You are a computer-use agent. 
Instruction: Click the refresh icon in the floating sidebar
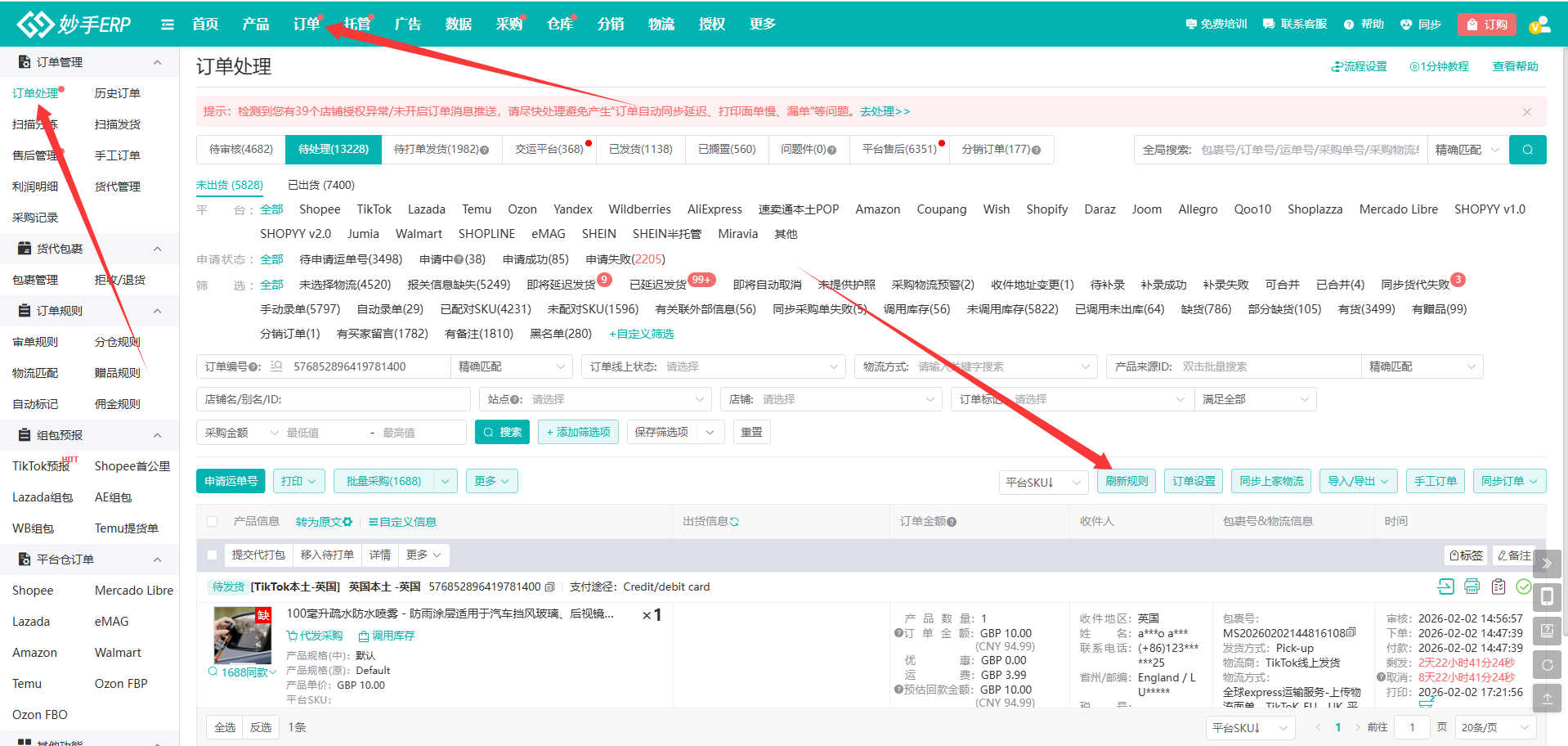(1547, 664)
